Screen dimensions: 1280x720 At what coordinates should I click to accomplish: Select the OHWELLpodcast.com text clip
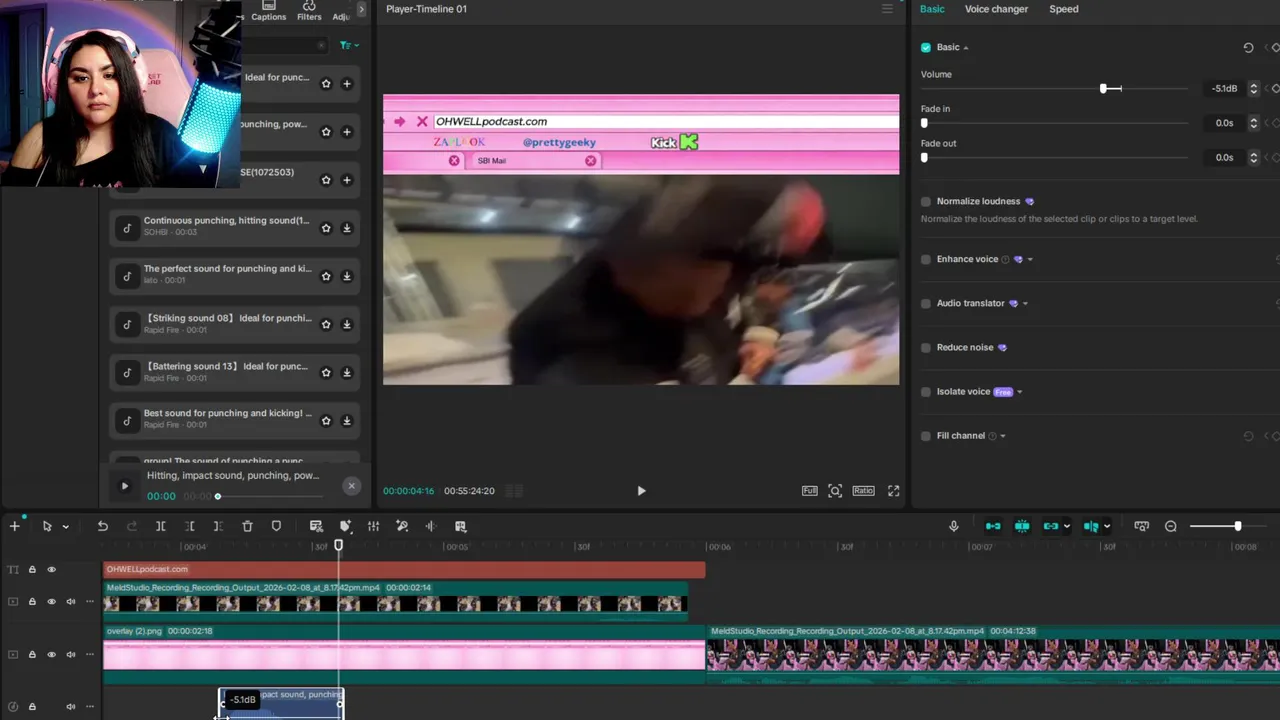click(x=404, y=570)
